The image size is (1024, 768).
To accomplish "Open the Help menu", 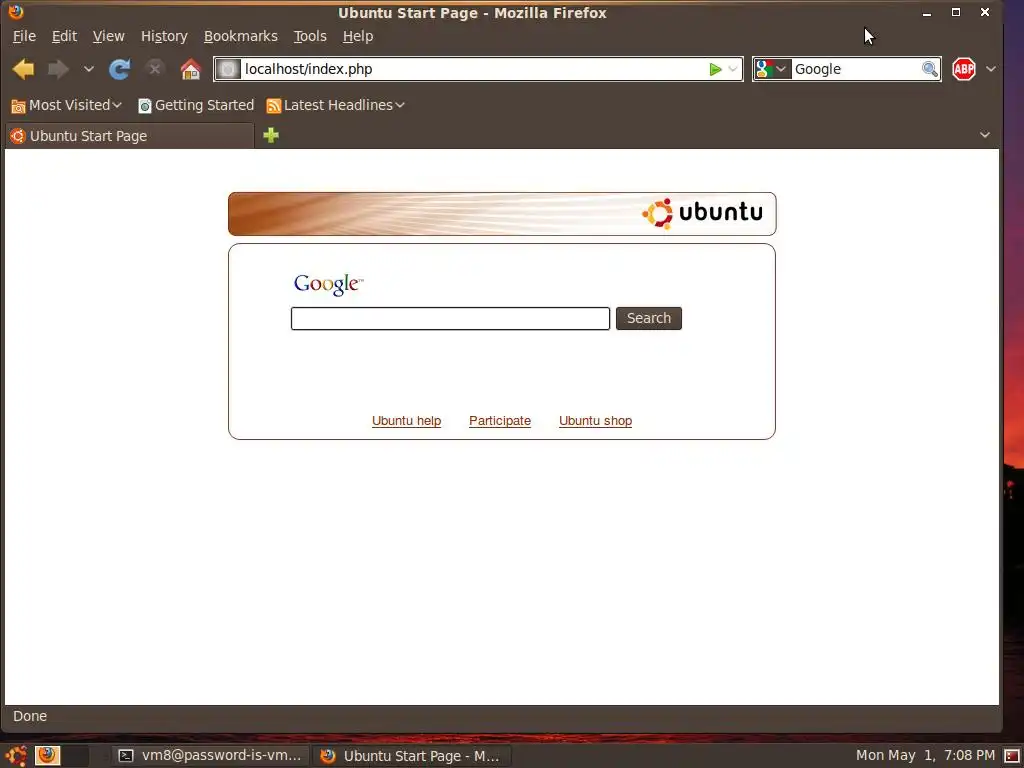I will pyautogui.click(x=358, y=36).
